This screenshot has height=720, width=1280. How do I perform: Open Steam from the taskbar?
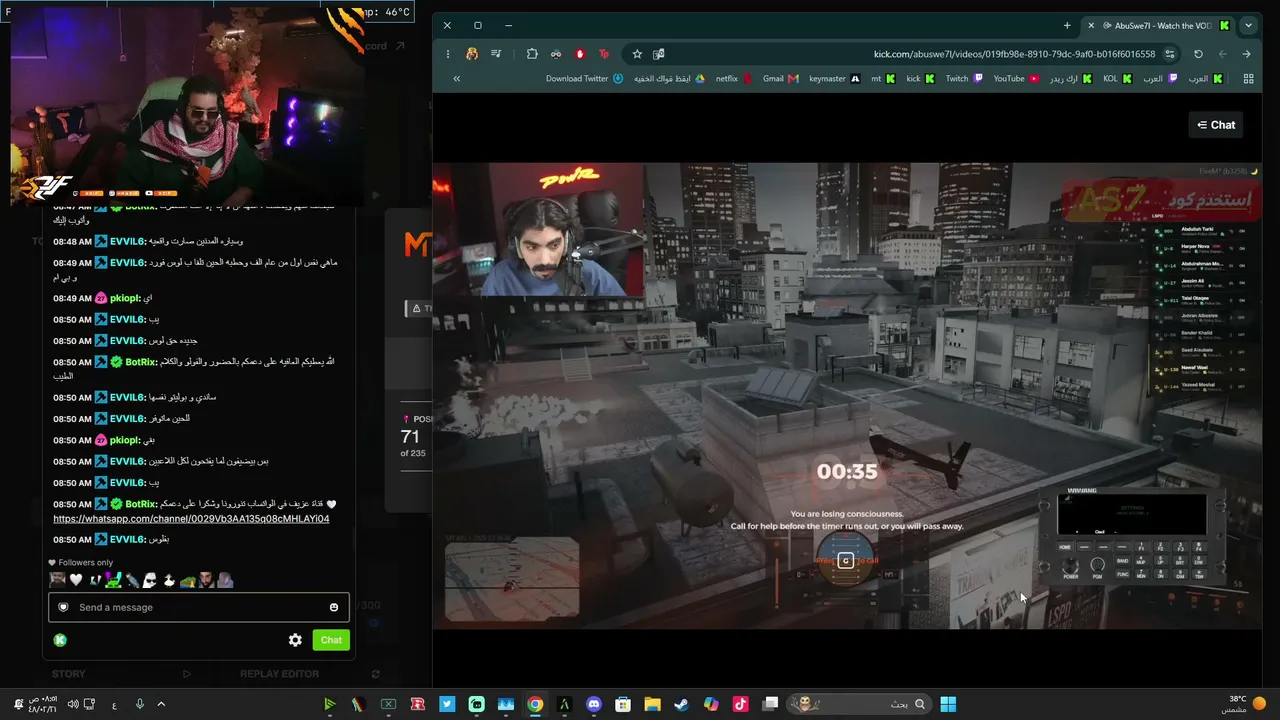pos(681,704)
